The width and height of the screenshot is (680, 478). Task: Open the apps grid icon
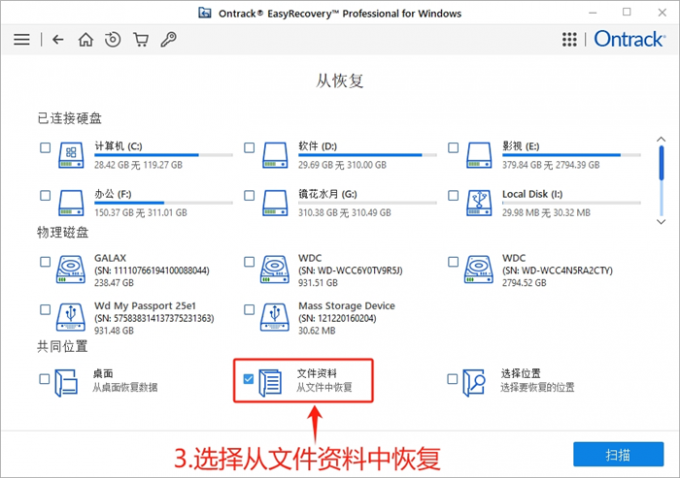(569, 39)
